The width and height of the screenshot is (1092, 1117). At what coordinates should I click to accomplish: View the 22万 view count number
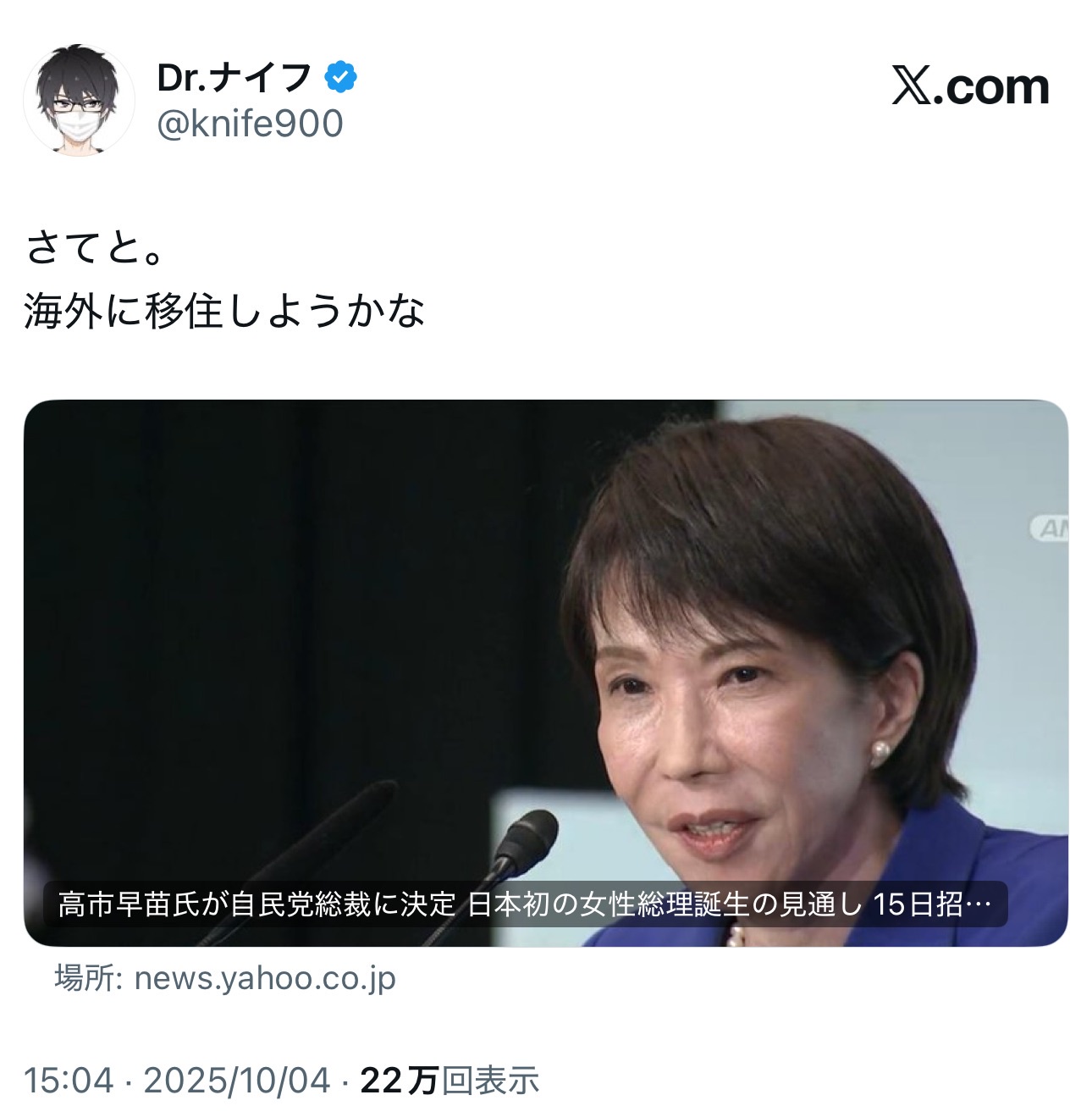tap(400, 1081)
